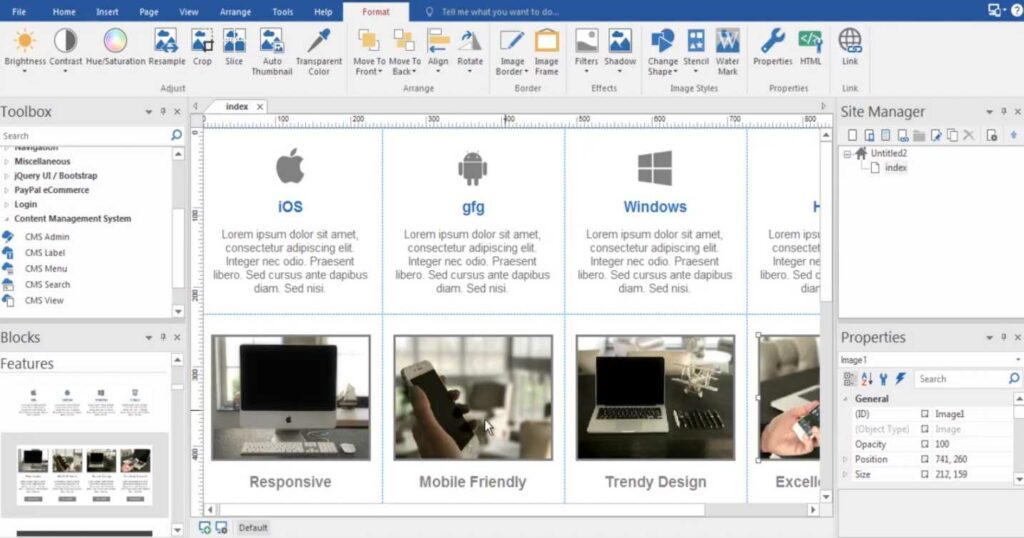Open the Brightness adjustment tool
Screen dimensions: 1024x538
25,49
